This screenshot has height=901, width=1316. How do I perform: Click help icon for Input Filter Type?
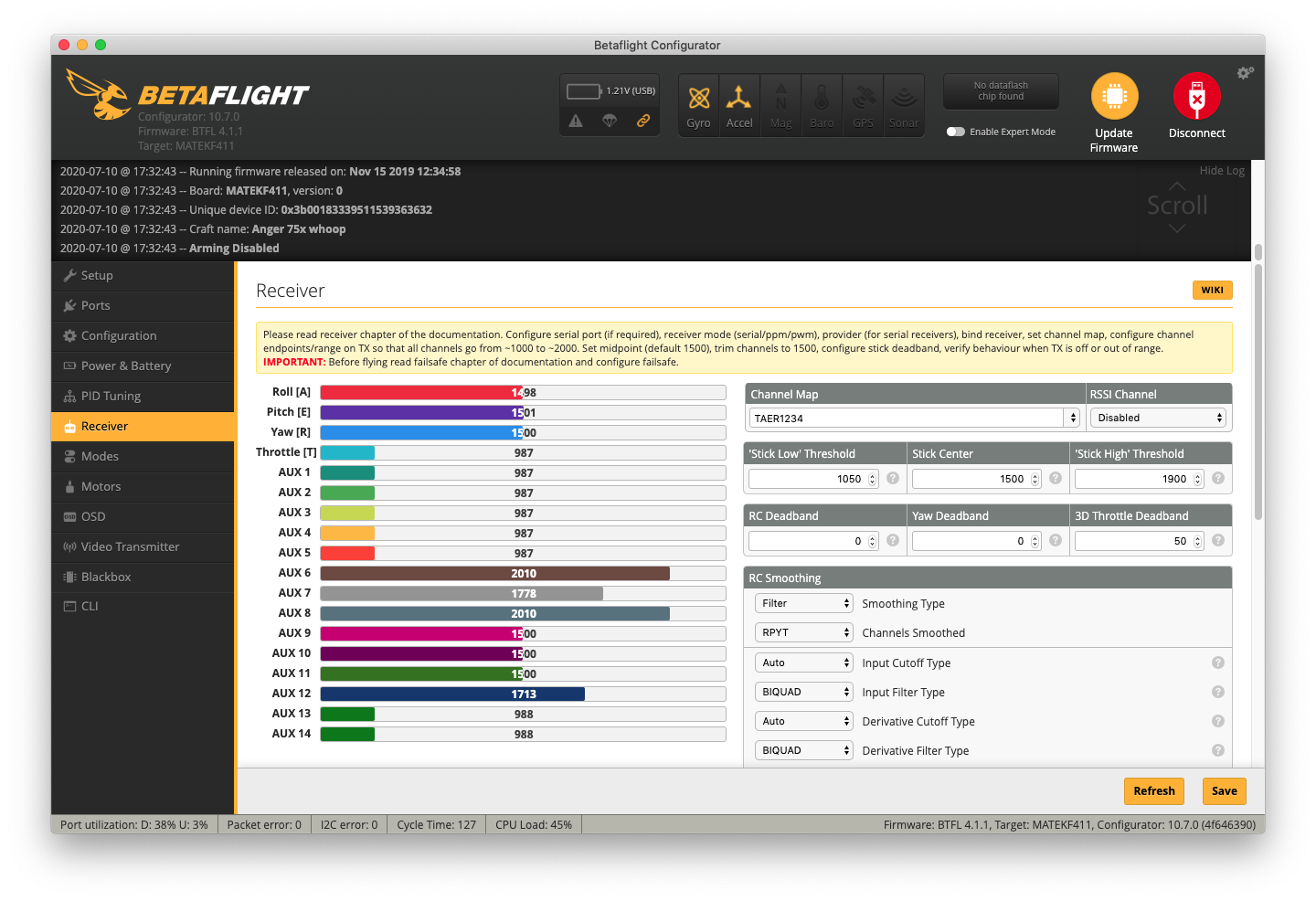click(1218, 692)
